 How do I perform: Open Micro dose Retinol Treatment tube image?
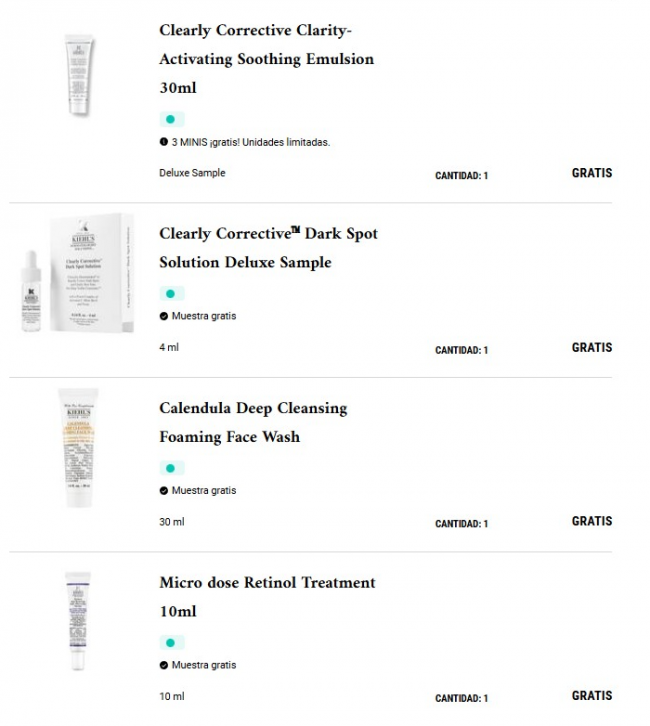(74, 620)
